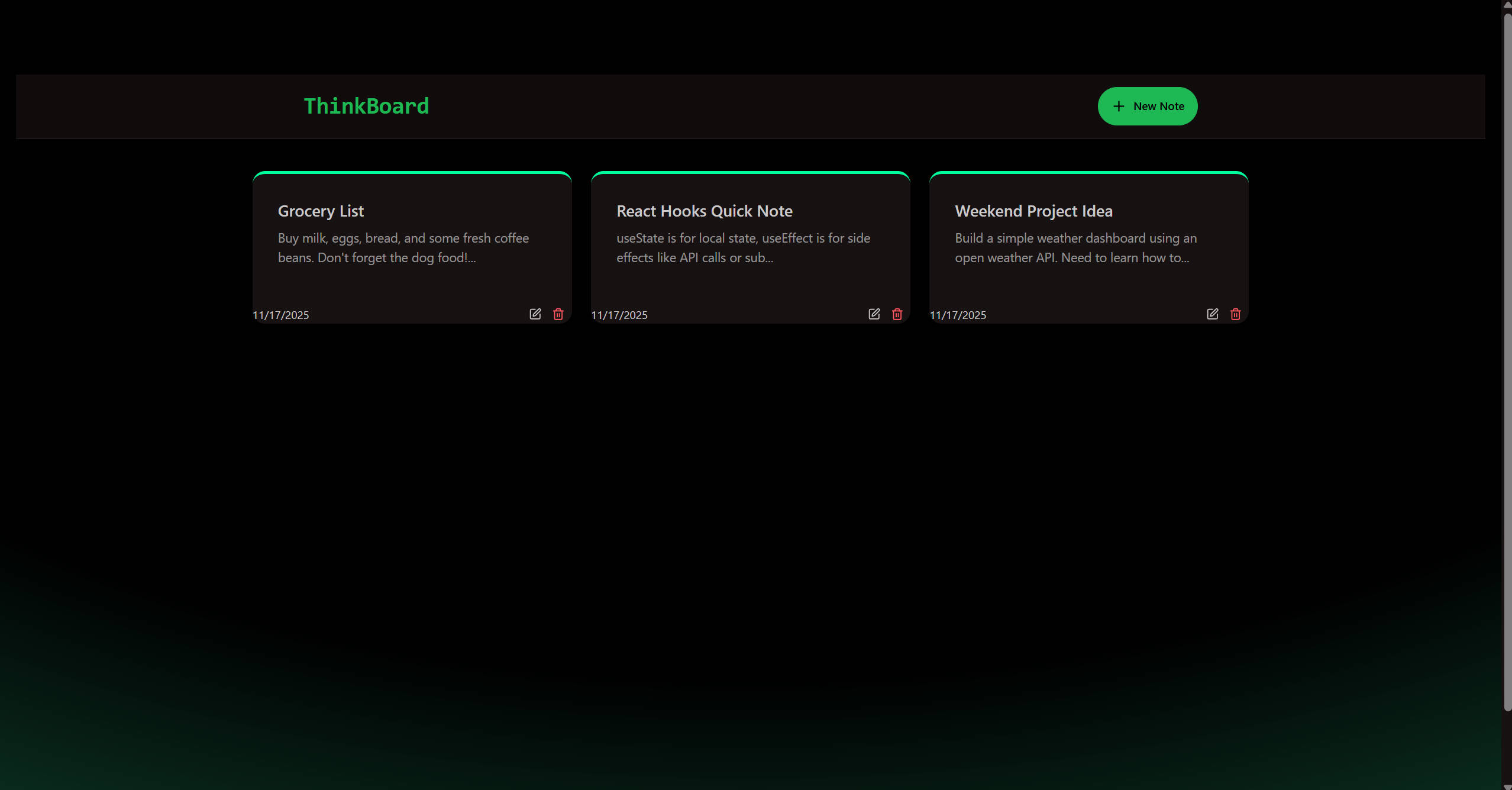Open the Weekend Project Idea title
1512x790 pixels.
pos(1033,211)
